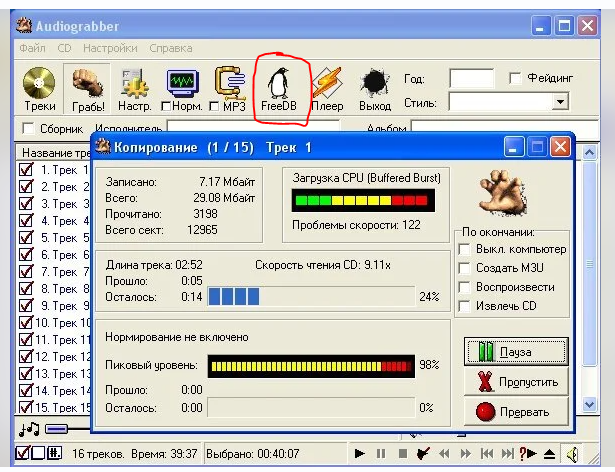Check Воспроизвести option

click(x=464, y=287)
